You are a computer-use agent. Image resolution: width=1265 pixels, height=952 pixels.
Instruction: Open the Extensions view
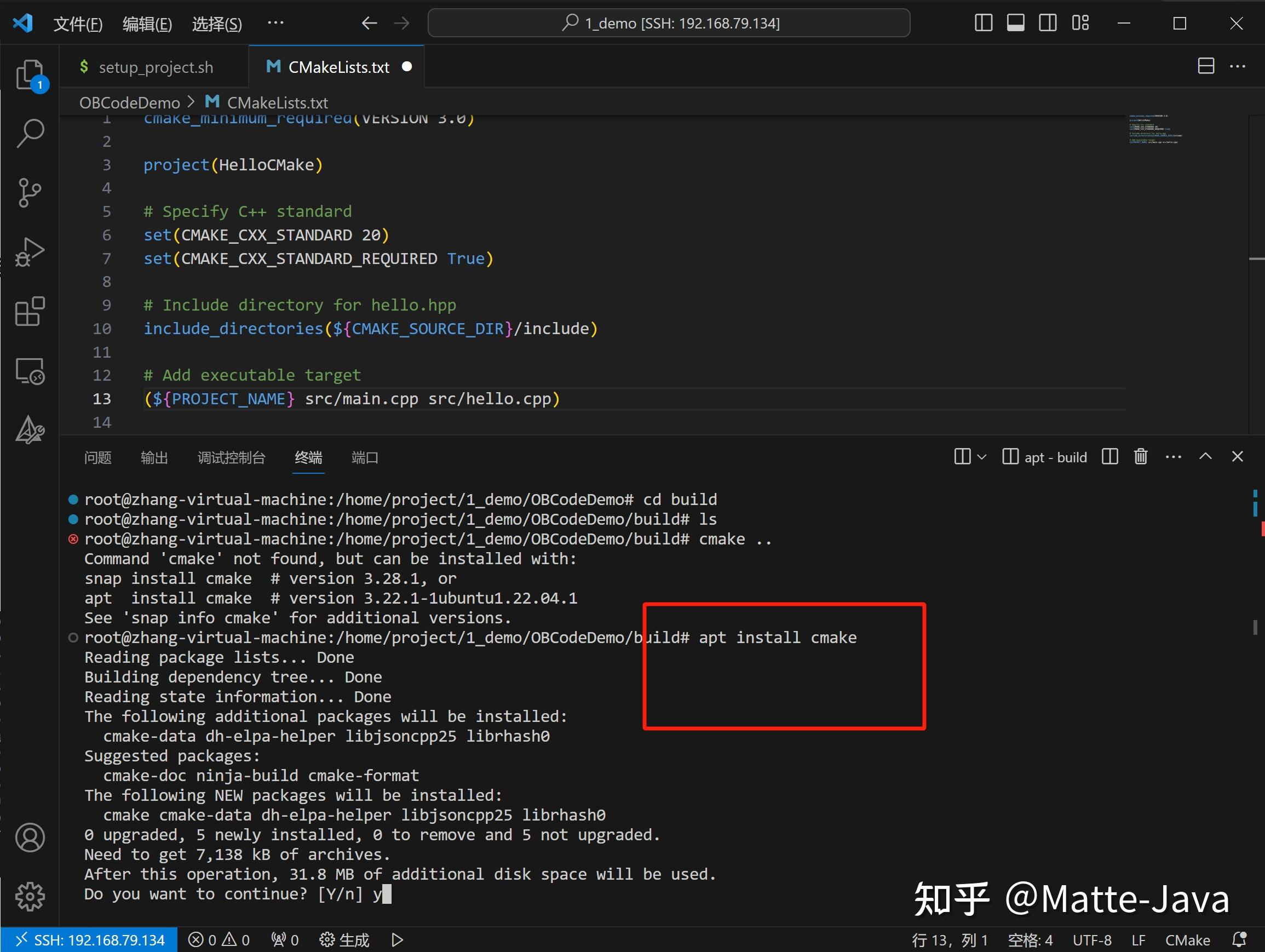coord(29,312)
